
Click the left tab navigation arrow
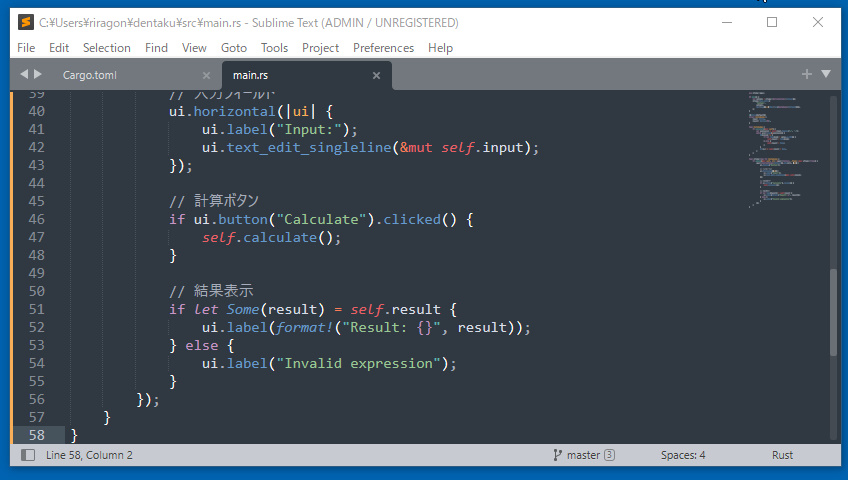click(24, 74)
